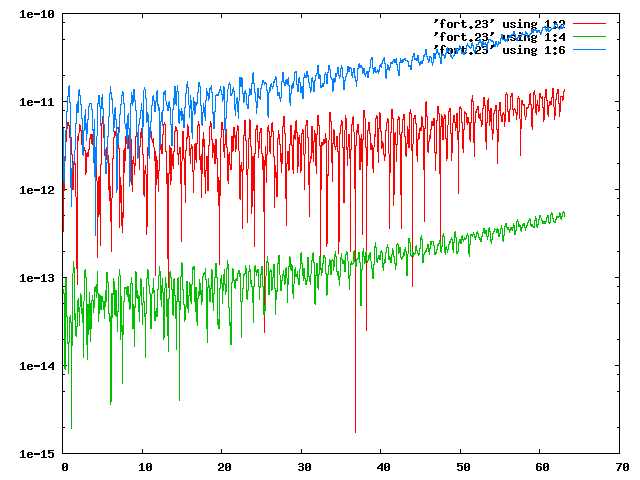640x480 pixels.
Task: Click the y-axis label 1e-12
Action: pos(37,190)
